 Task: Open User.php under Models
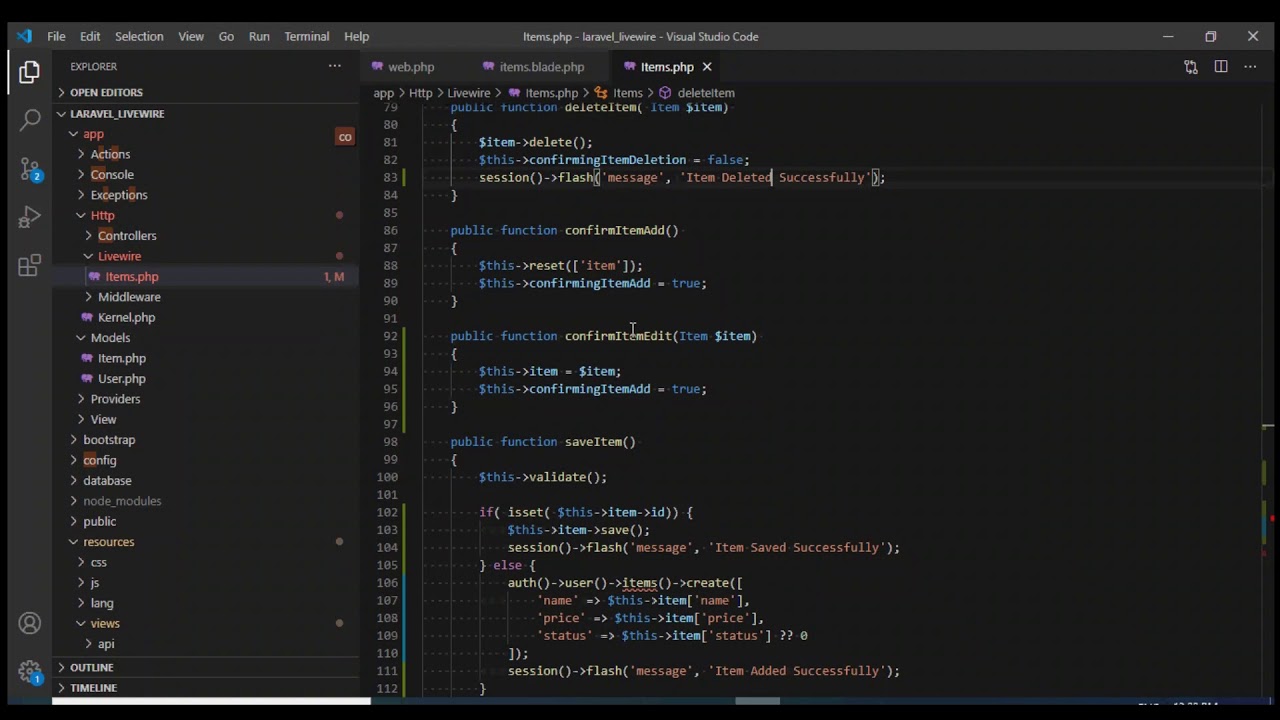pos(121,379)
